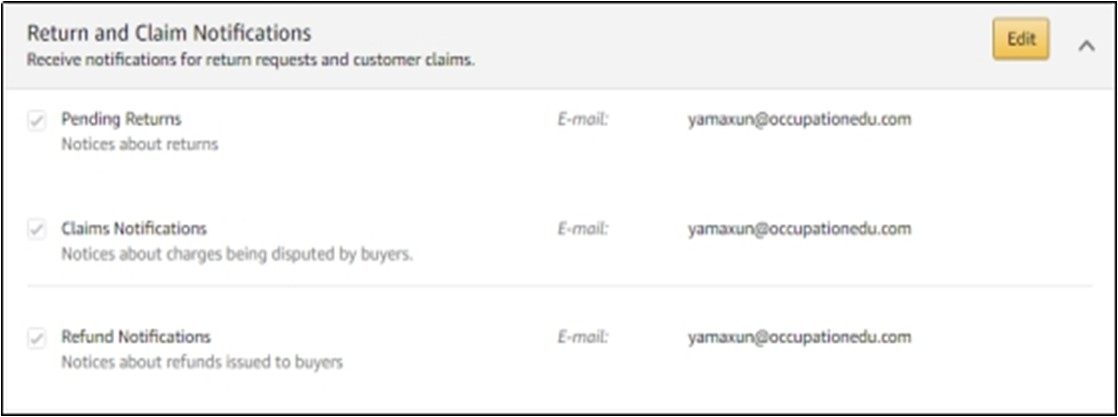Toggle the Claims Notifications checkbox
Image resolution: width=1118 pixels, height=417 pixels.
36,230
